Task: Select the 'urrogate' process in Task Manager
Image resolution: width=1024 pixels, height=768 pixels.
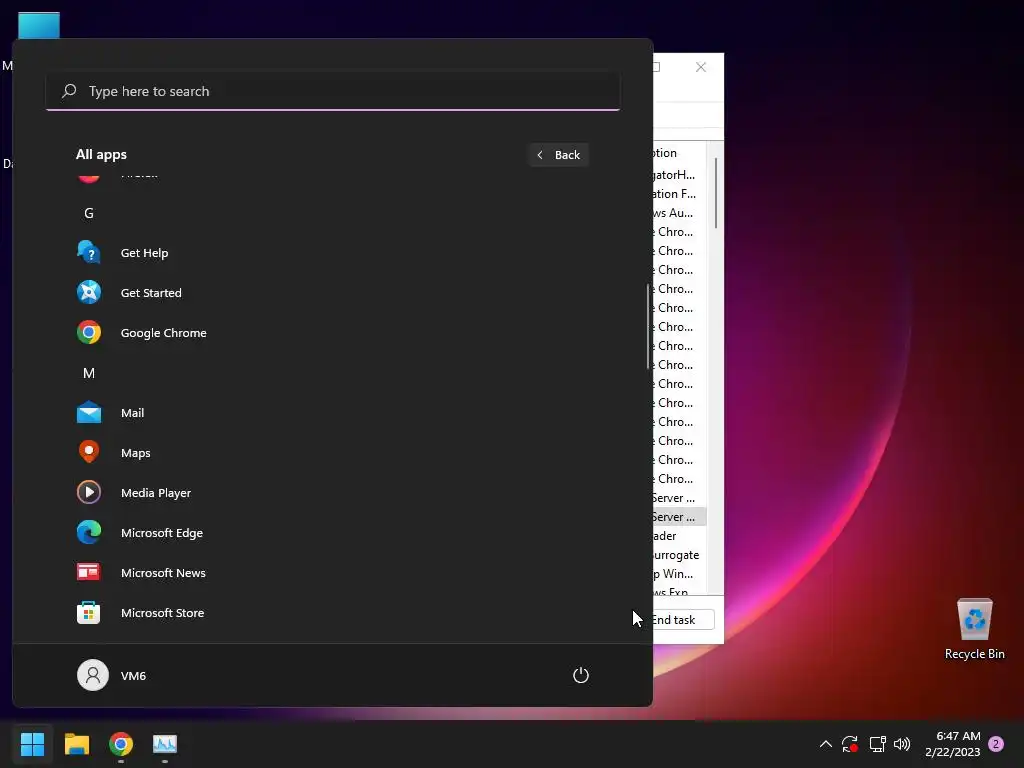Action: coord(679,554)
